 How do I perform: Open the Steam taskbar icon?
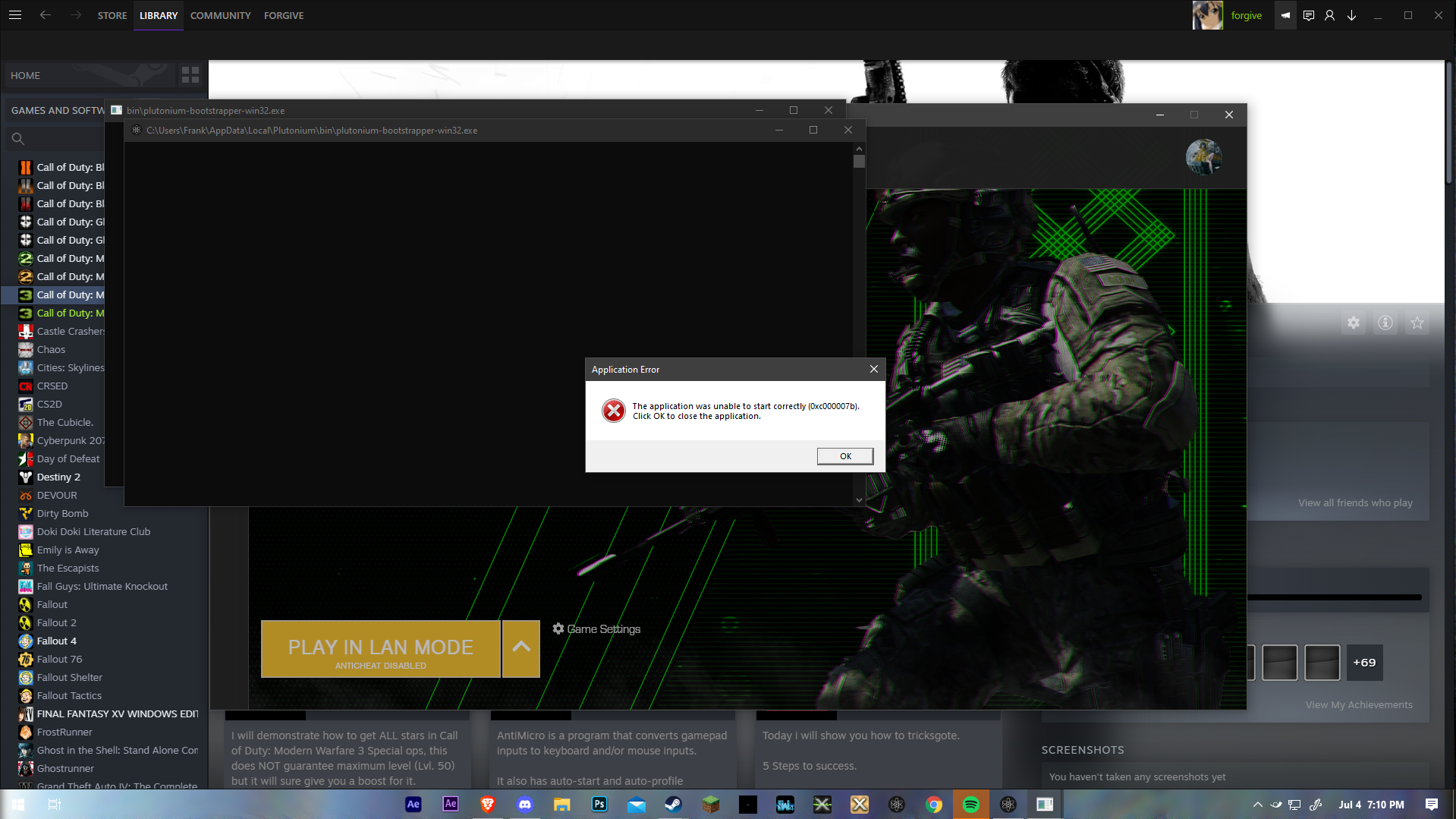[x=674, y=805]
